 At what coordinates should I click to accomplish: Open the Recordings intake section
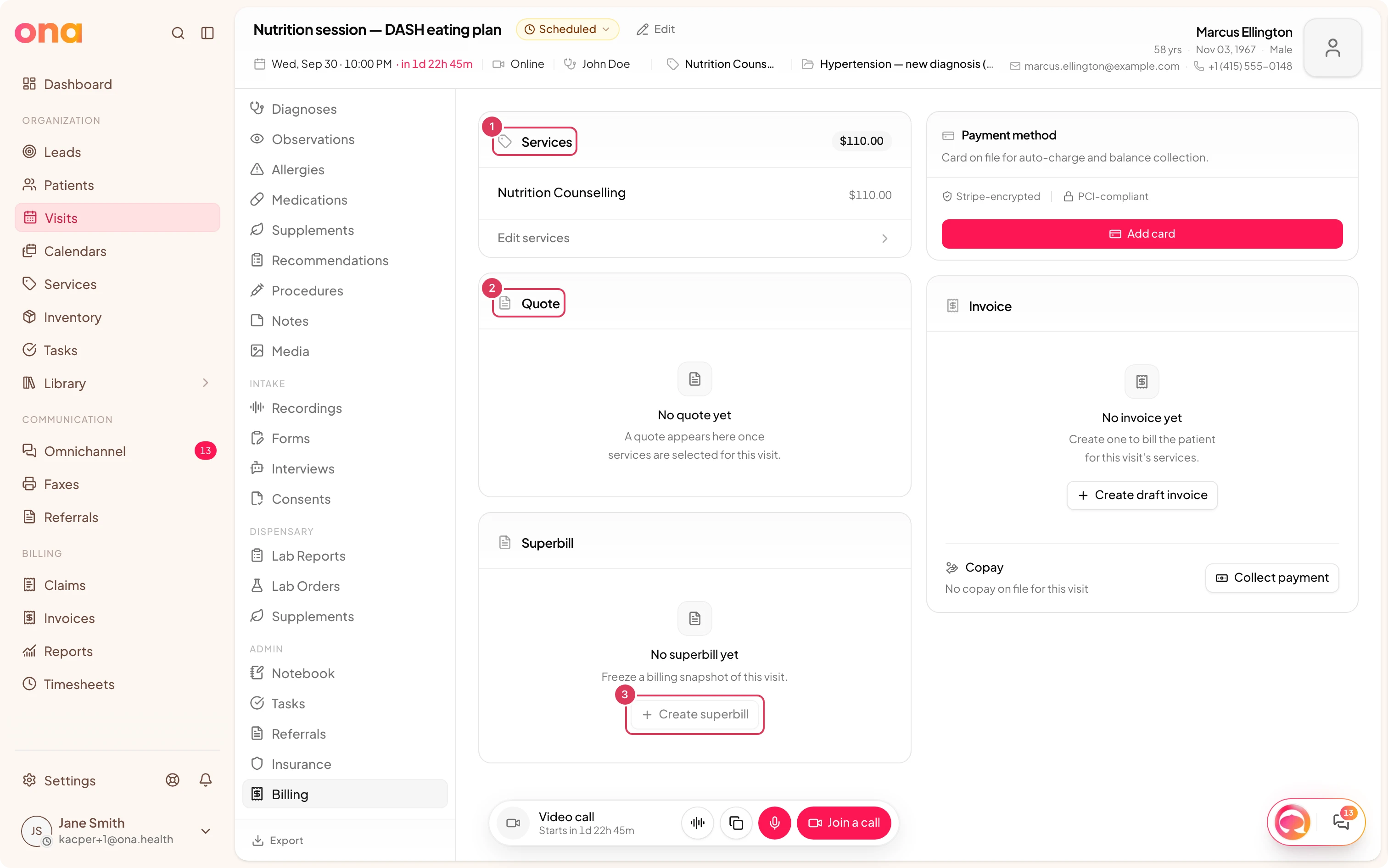point(345,408)
